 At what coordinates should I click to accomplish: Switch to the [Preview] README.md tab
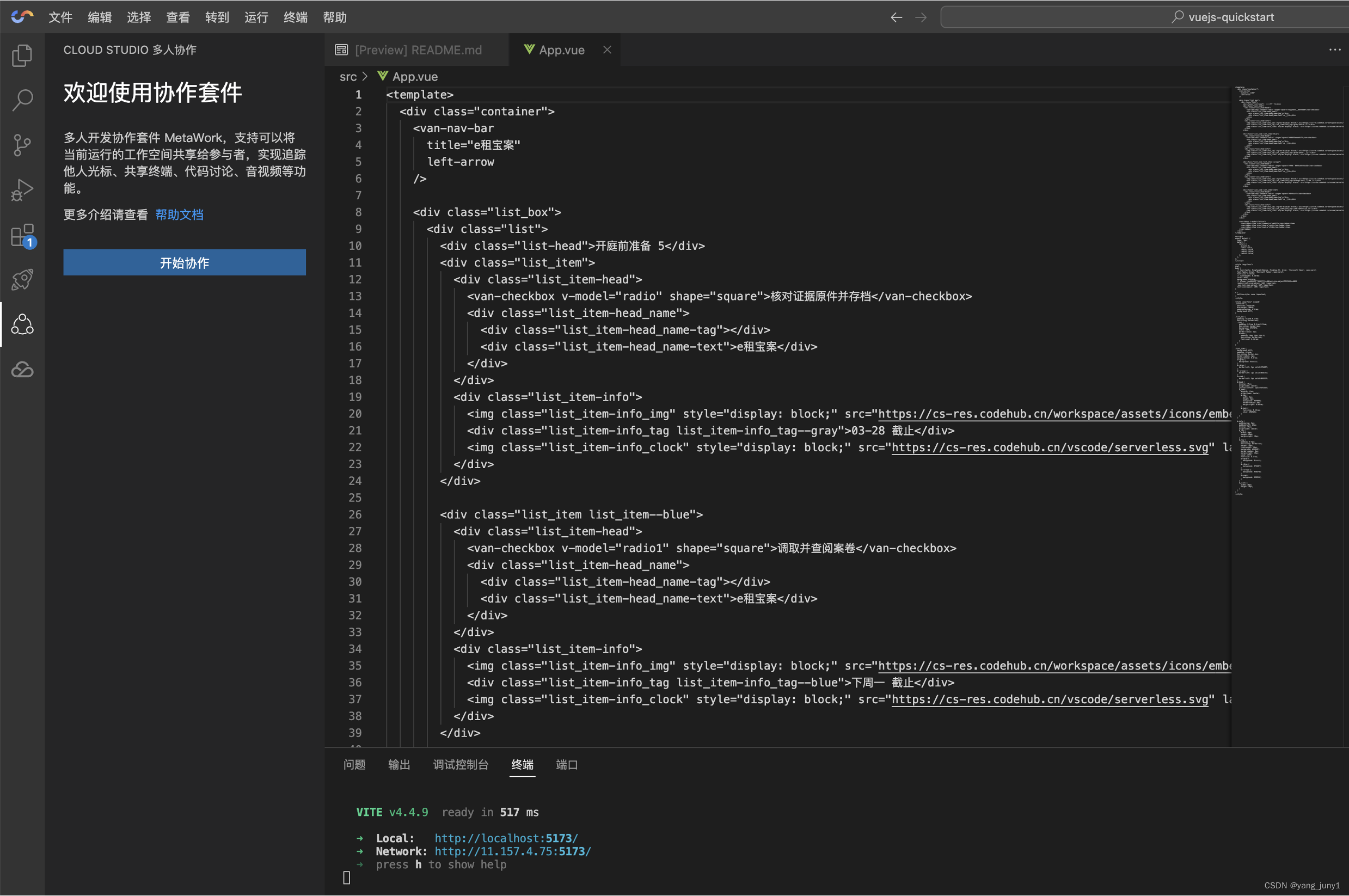click(x=416, y=50)
